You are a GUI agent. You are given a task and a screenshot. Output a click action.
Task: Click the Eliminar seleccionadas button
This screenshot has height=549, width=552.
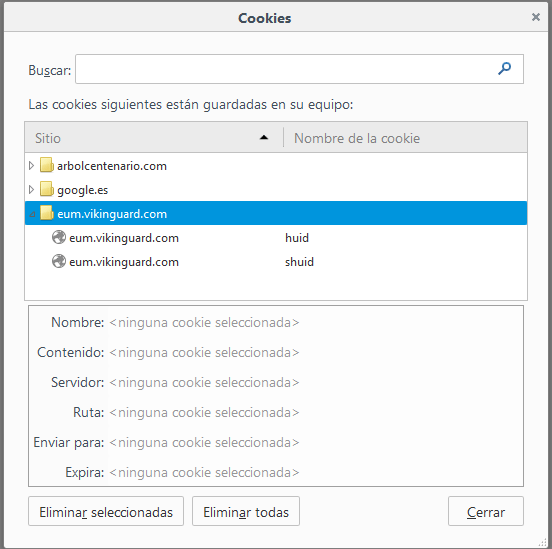[x=106, y=511]
